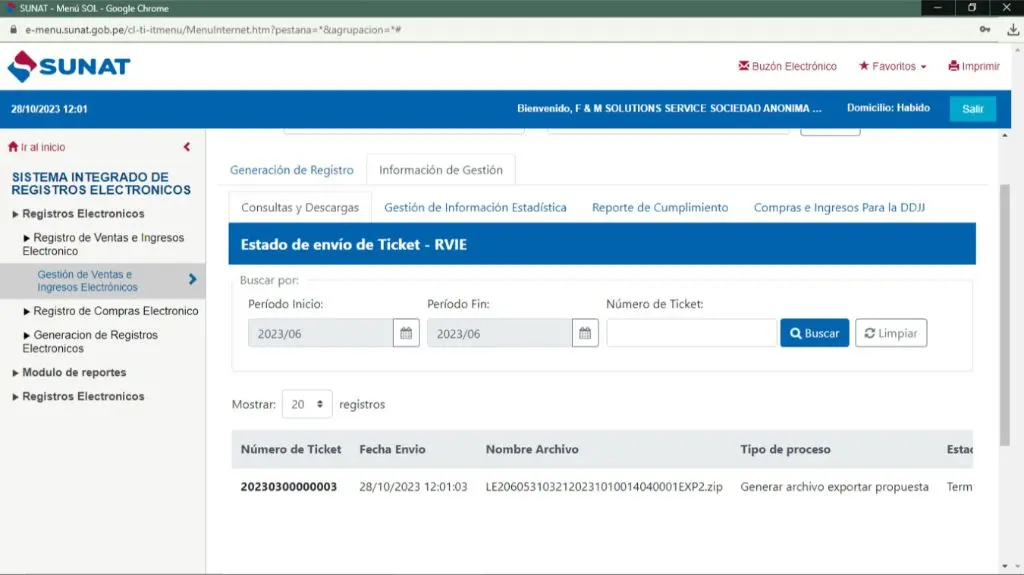Click the blue arrow beside Gestión de Ventas
Image resolution: width=1024 pixels, height=575 pixels.
[x=192, y=280]
